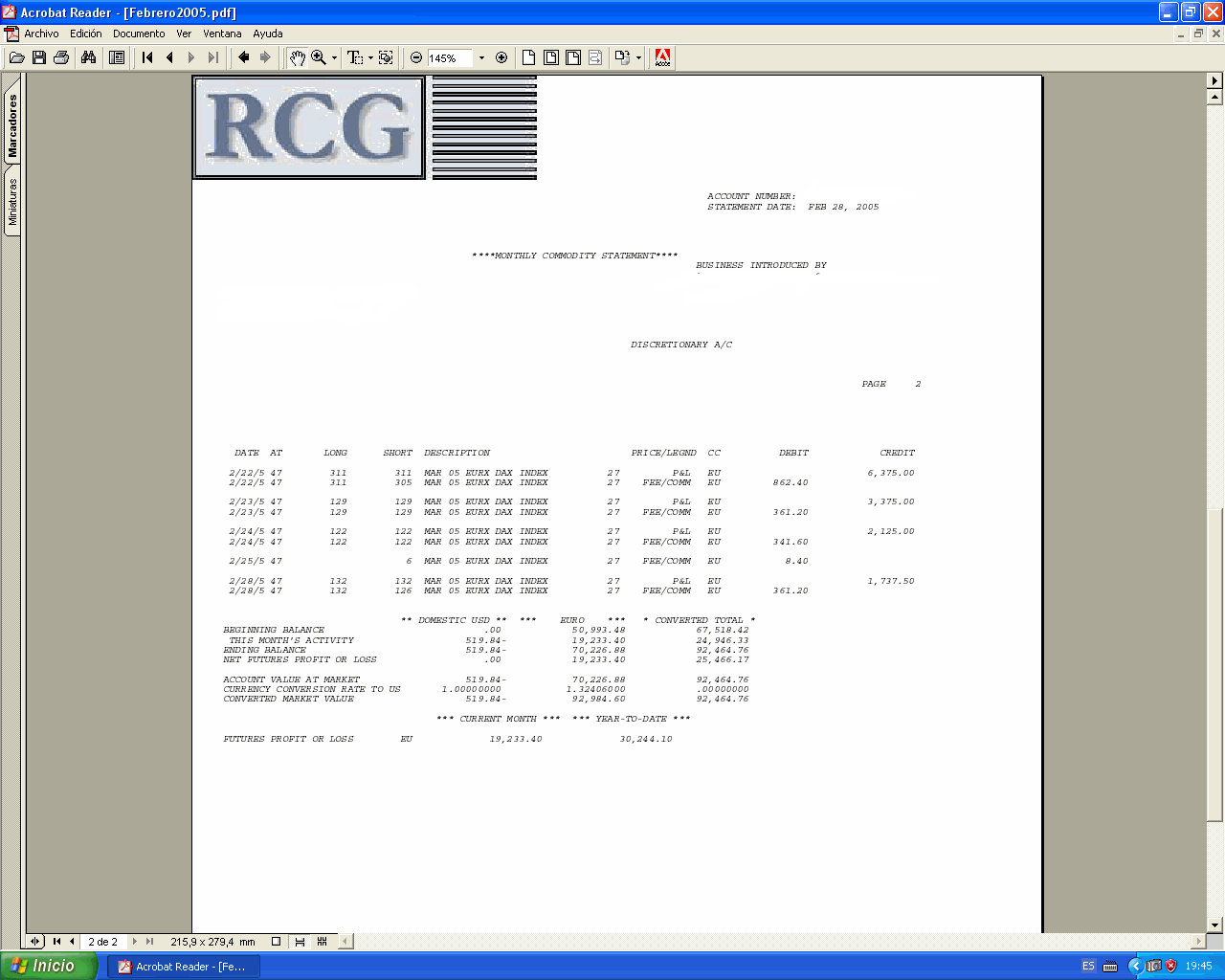This screenshot has width=1225, height=980.
Task: Select the Hand tool
Action: tap(298, 57)
